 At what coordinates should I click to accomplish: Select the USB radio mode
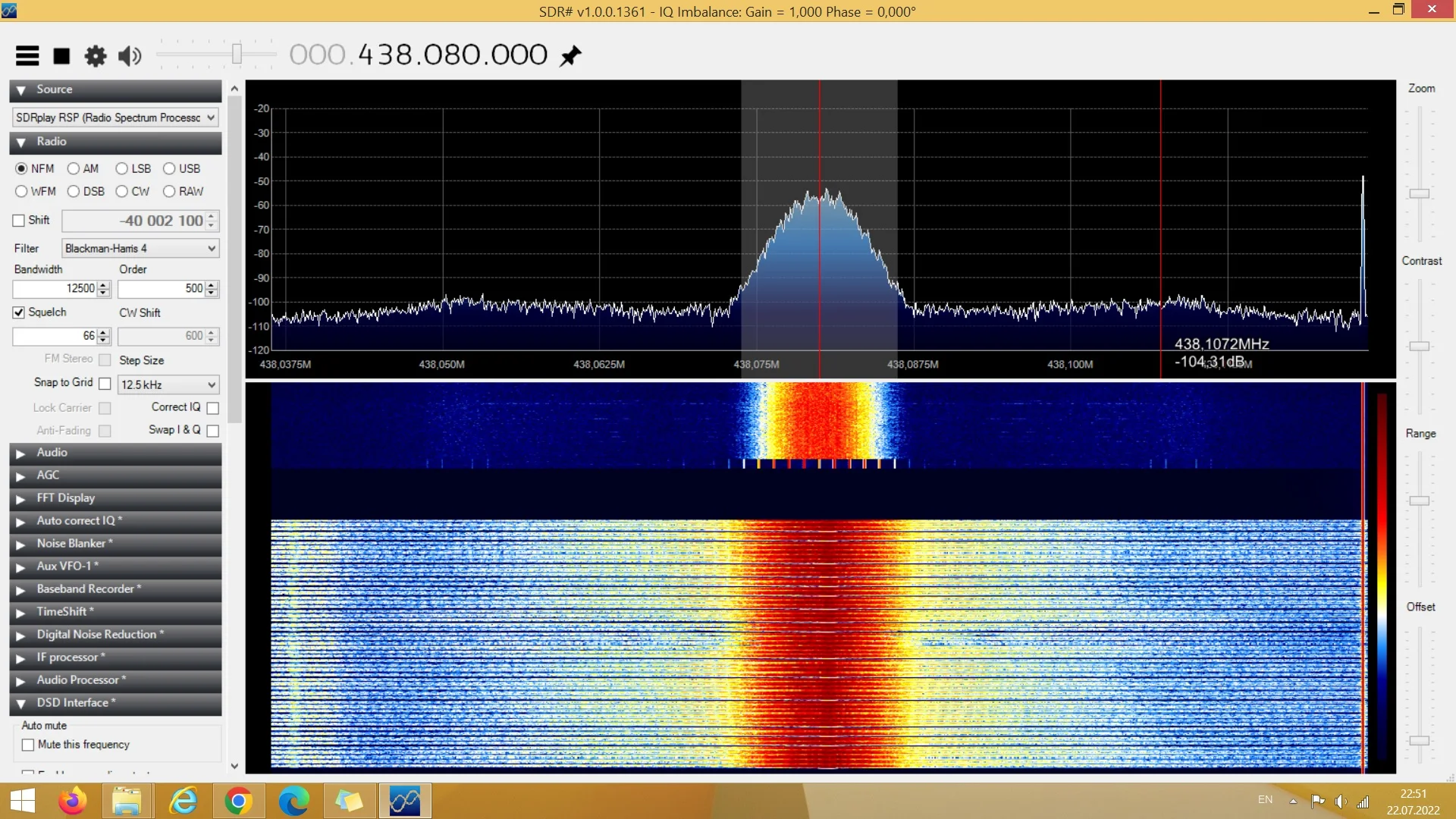pyautogui.click(x=169, y=168)
